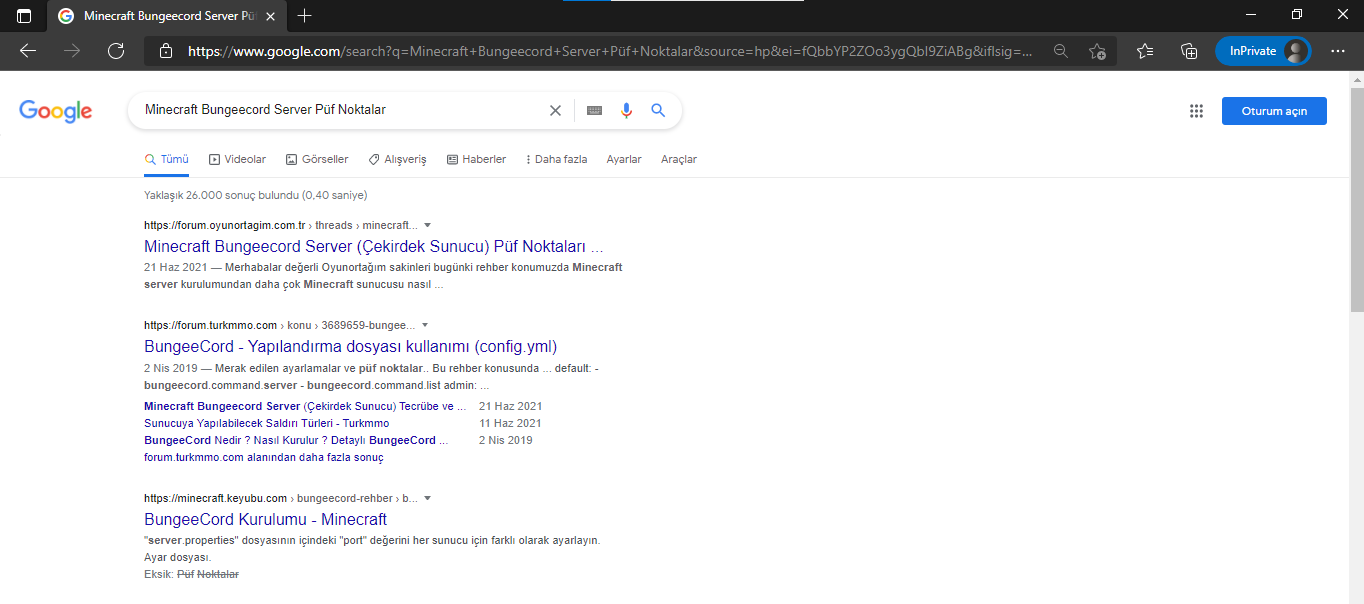Click the blue search magnifier icon
Screen dimensions: 1364x604
tap(658, 110)
